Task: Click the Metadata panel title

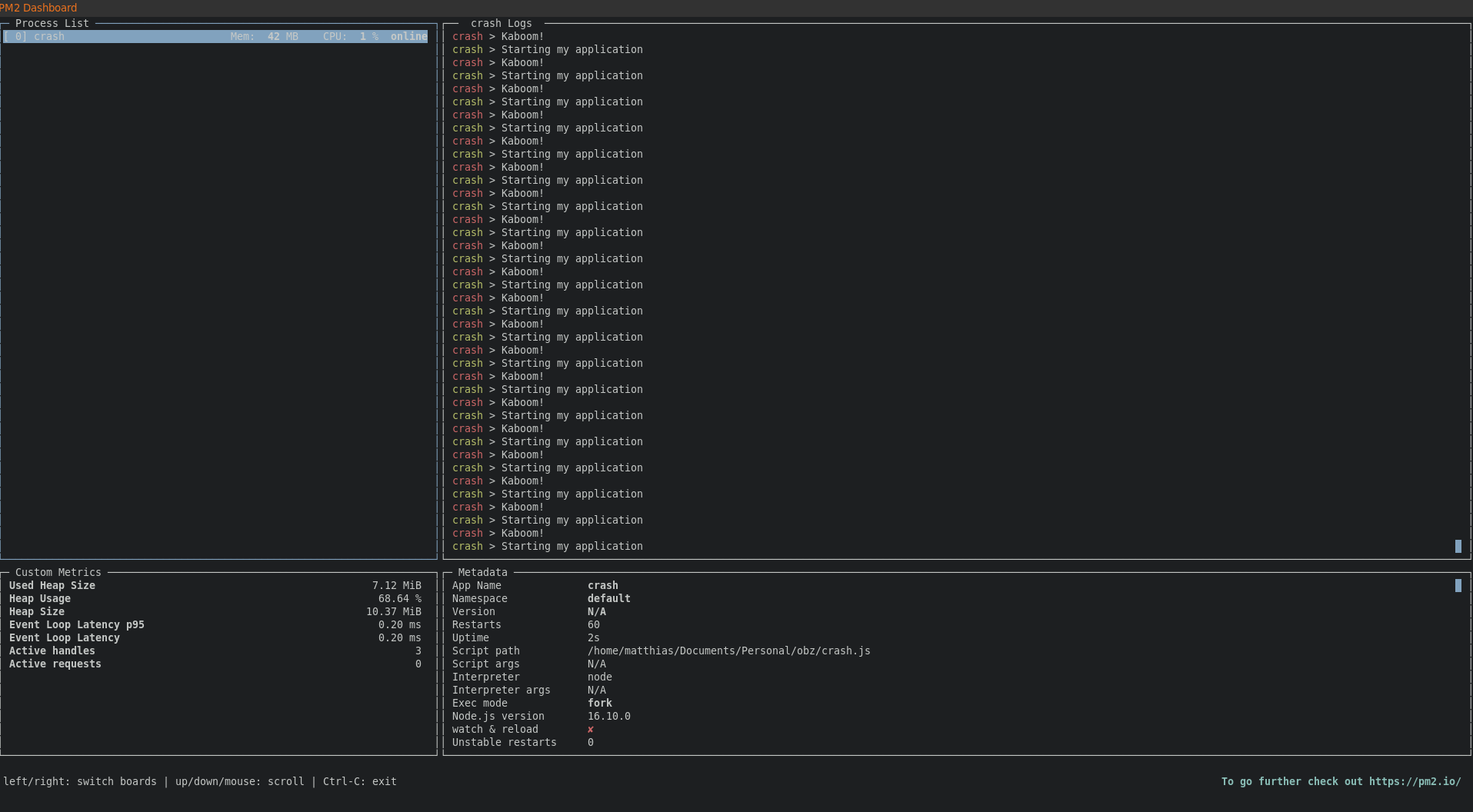Action: tap(482, 572)
